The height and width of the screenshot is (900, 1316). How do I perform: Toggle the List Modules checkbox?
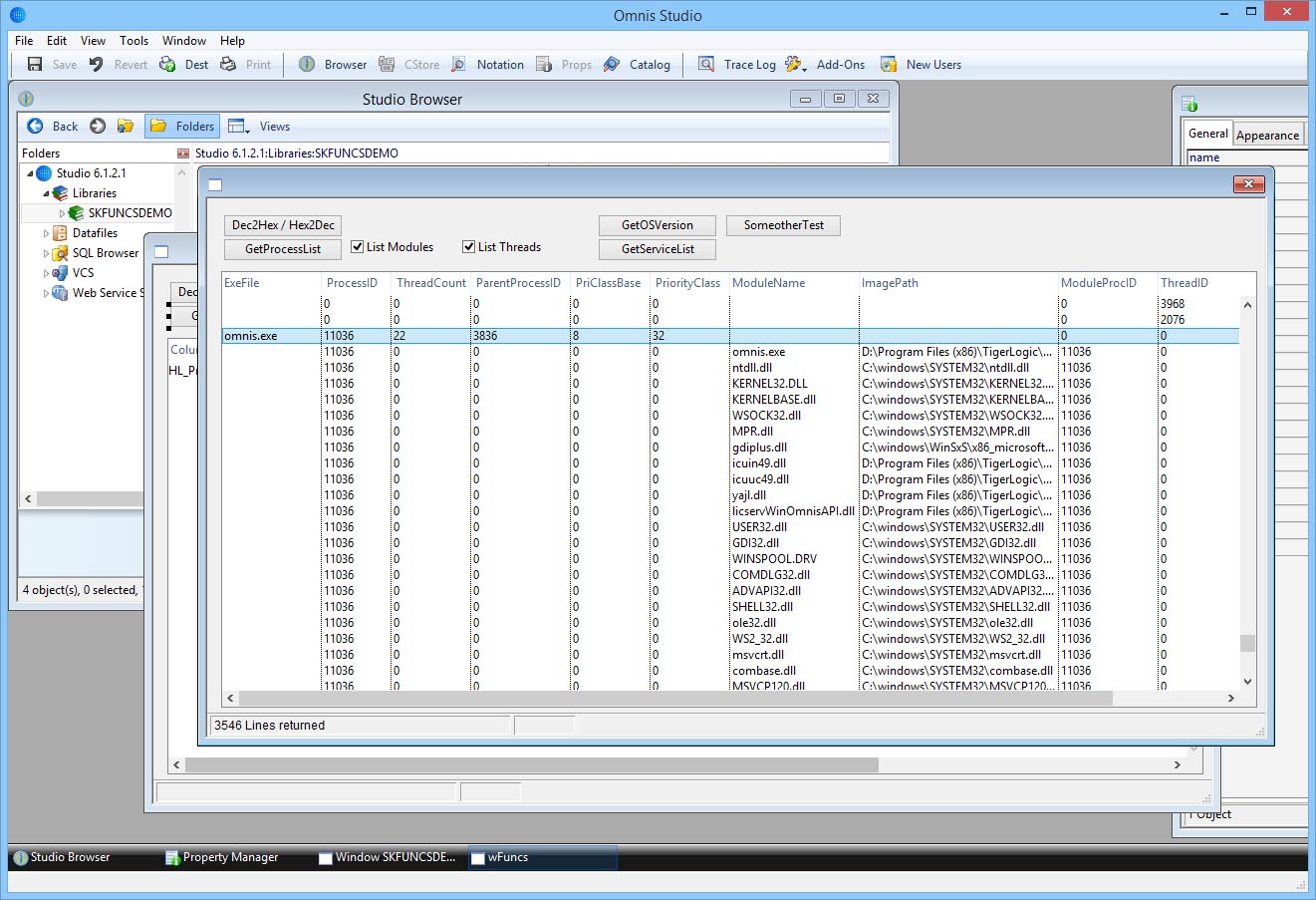point(358,247)
